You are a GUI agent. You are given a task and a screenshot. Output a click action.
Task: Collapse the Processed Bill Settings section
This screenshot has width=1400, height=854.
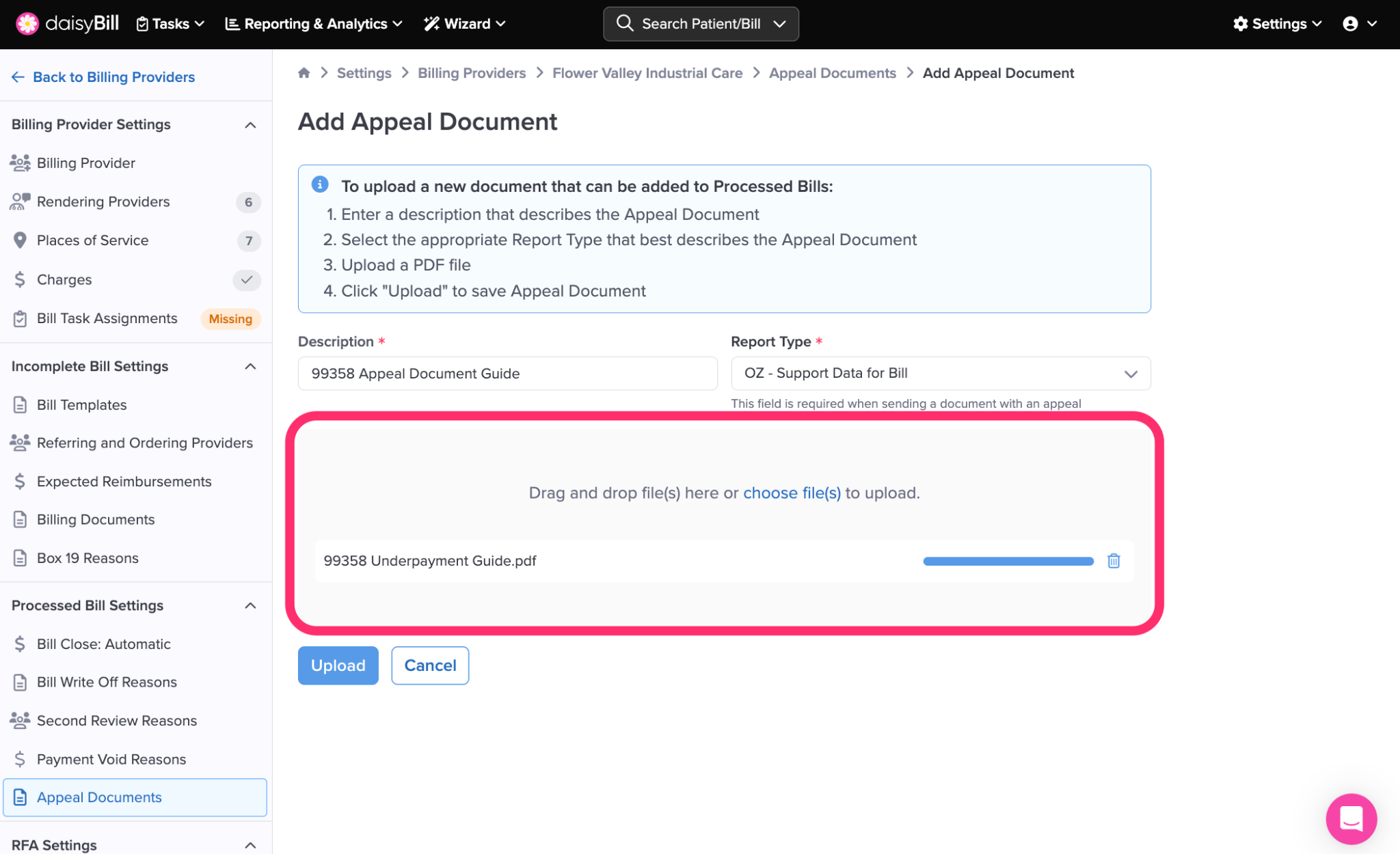click(x=250, y=606)
